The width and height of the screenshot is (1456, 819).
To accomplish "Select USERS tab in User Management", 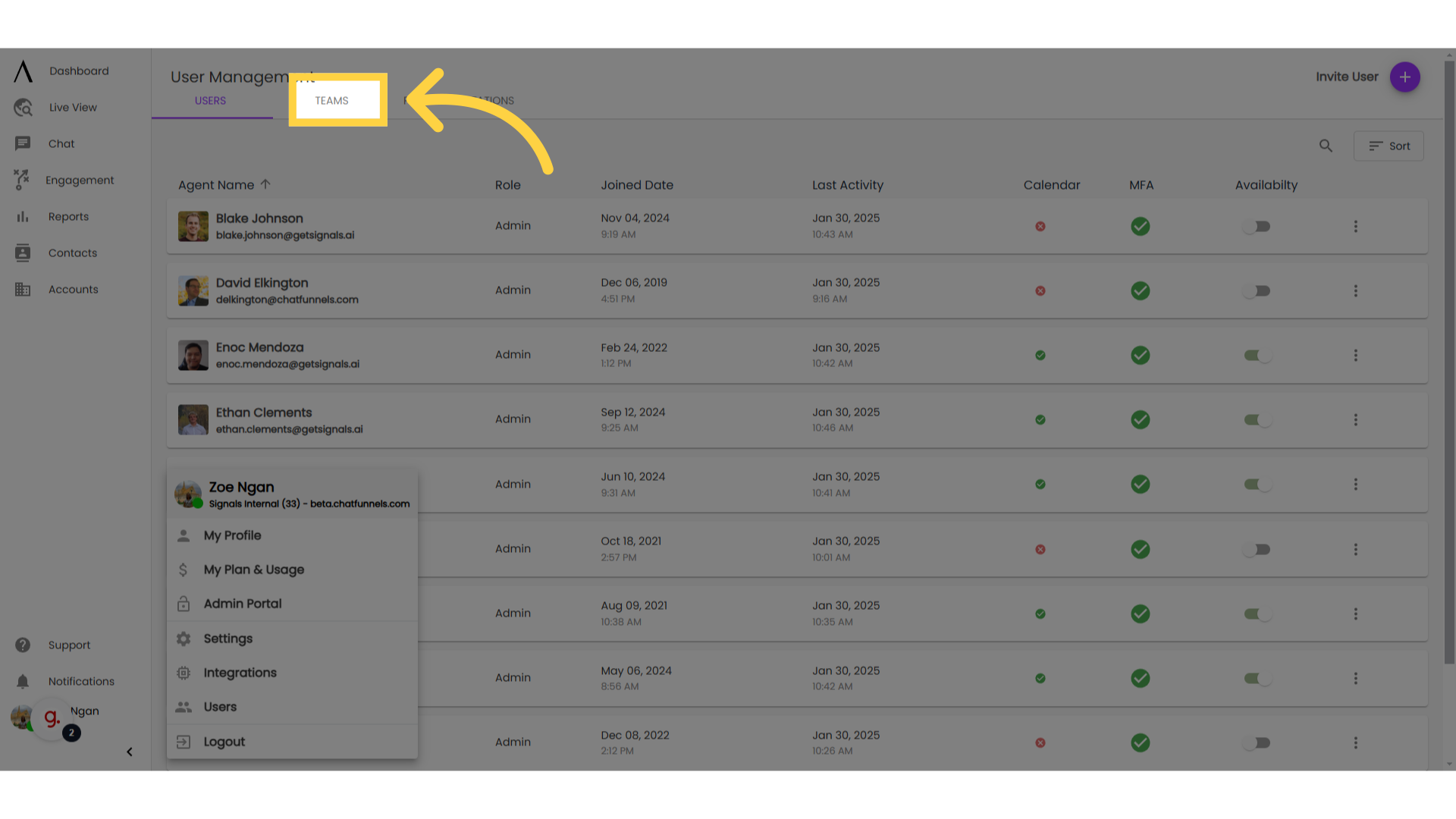I will click(x=210, y=100).
